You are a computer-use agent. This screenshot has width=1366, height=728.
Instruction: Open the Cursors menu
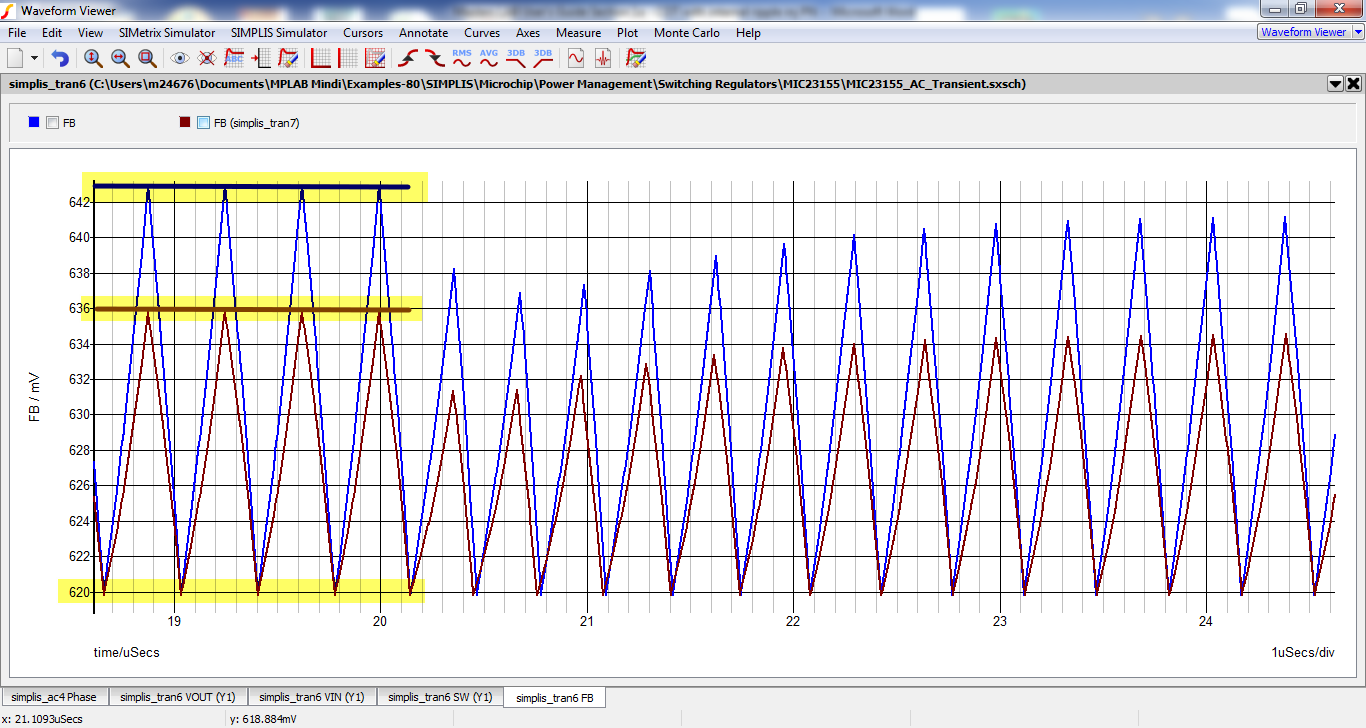[x=363, y=32]
